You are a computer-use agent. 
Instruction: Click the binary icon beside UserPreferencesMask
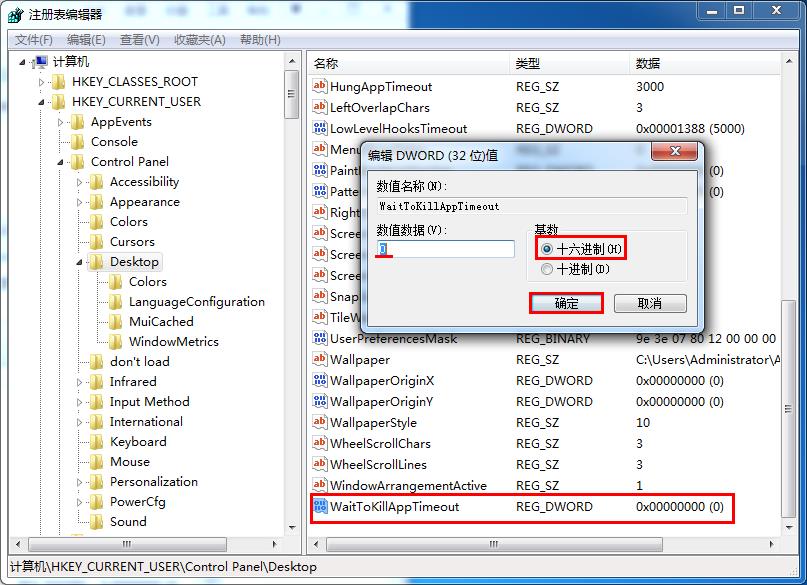coord(321,338)
